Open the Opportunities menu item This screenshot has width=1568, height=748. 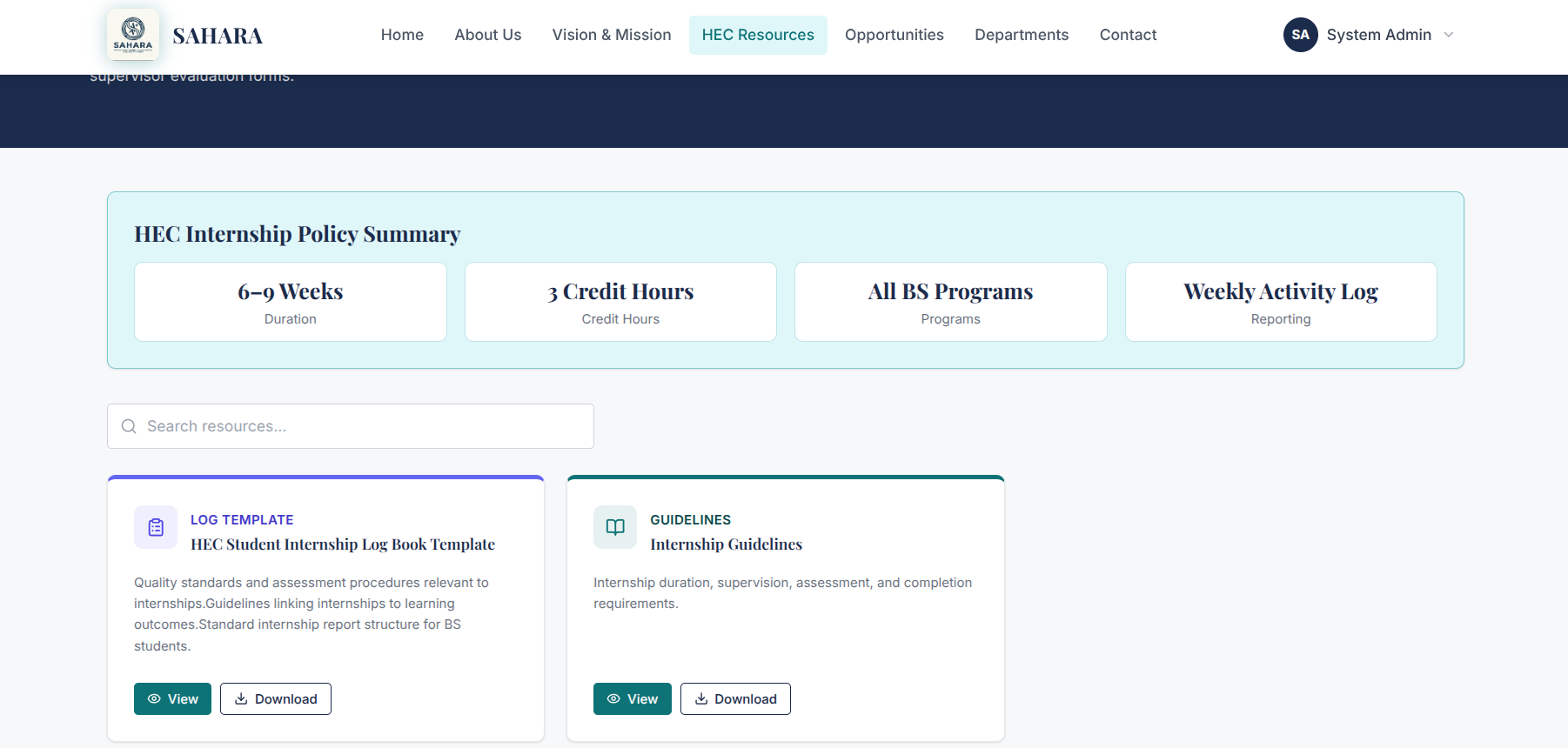click(895, 35)
